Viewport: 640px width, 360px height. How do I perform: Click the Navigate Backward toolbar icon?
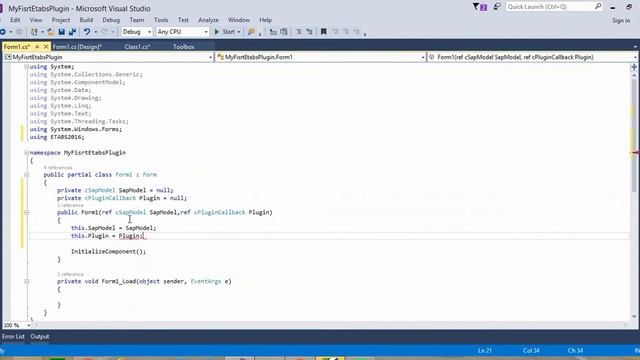pyautogui.click(x=3, y=32)
